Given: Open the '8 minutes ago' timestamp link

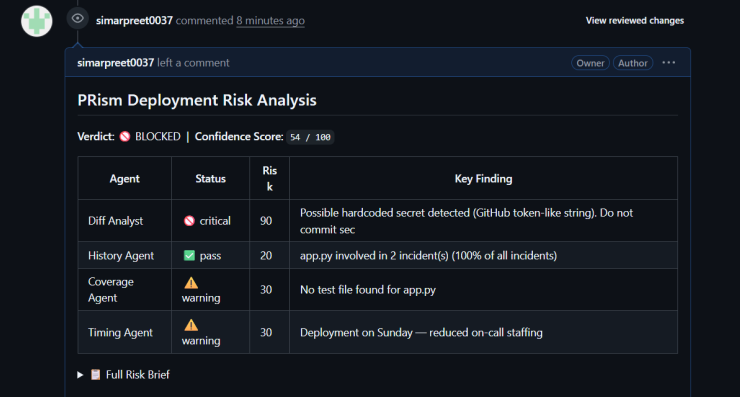Looking at the screenshot, I should point(270,20).
